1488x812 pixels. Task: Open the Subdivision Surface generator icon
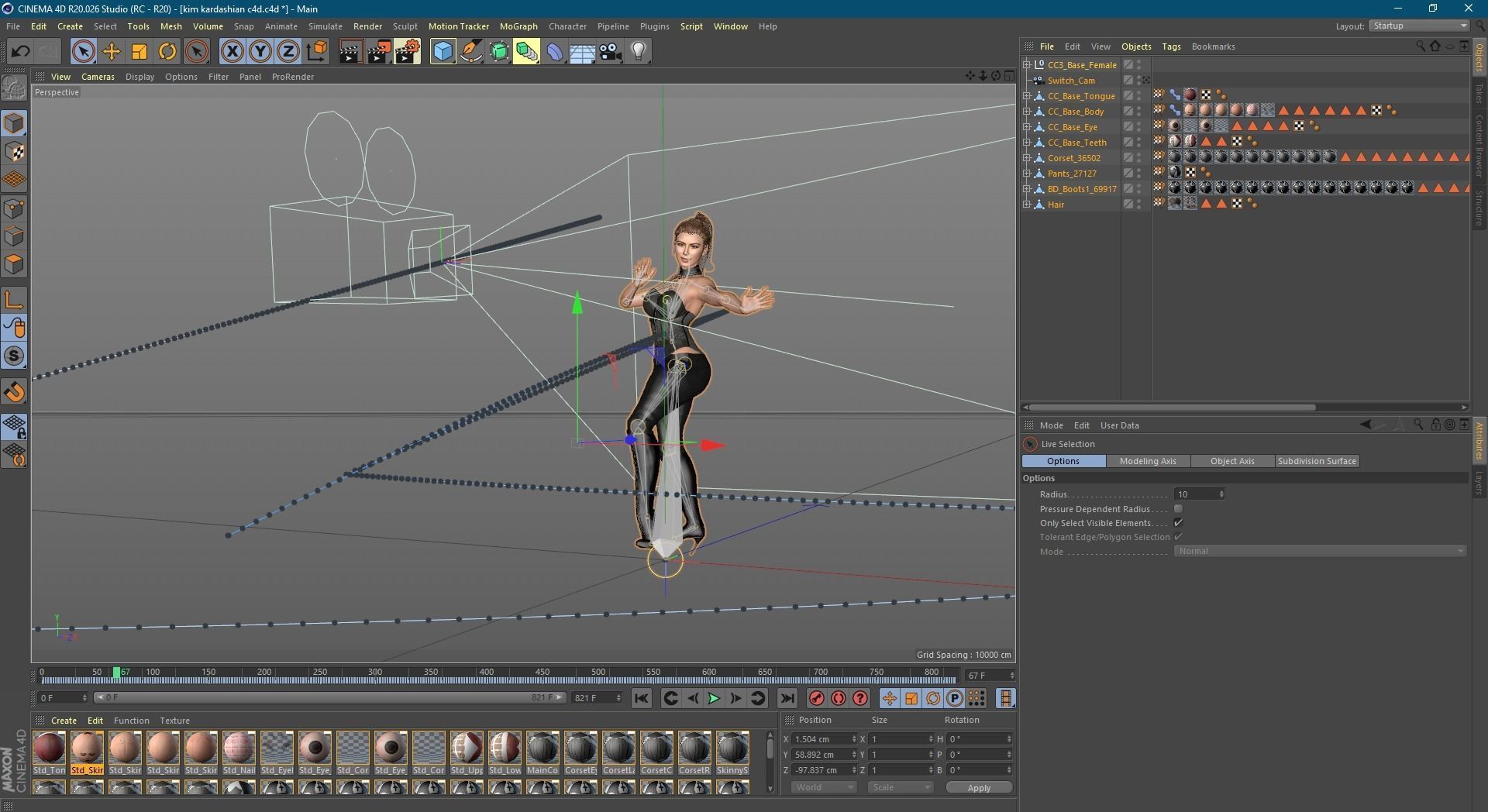point(499,52)
